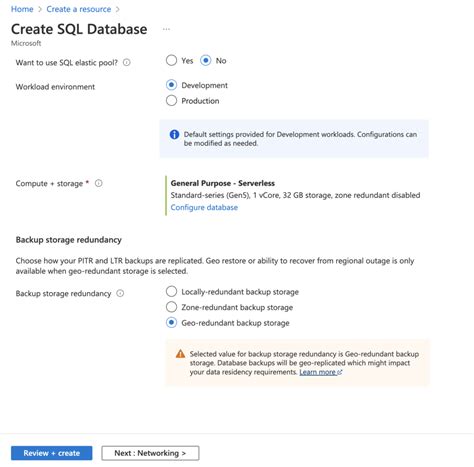
Task: Click the info icon beside SQL elastic pool
Action: coord(127,62)
